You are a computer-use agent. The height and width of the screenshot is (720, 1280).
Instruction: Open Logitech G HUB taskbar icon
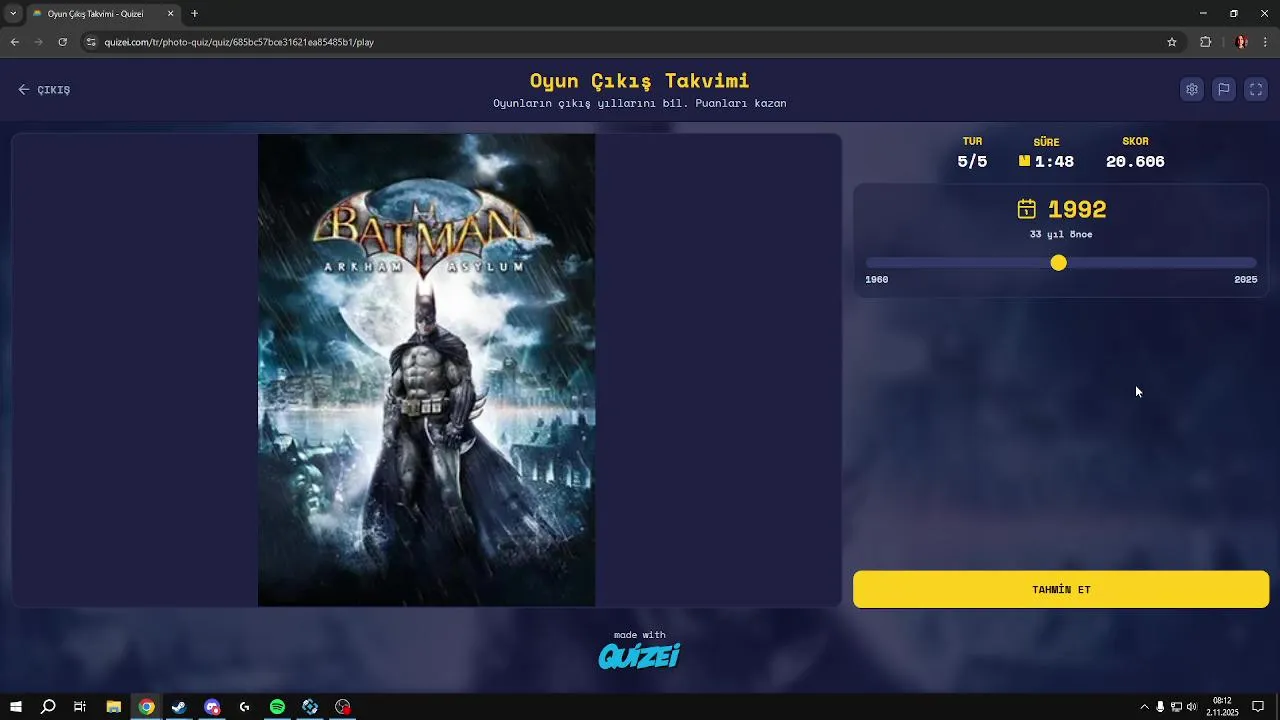(x=245, y=707)
